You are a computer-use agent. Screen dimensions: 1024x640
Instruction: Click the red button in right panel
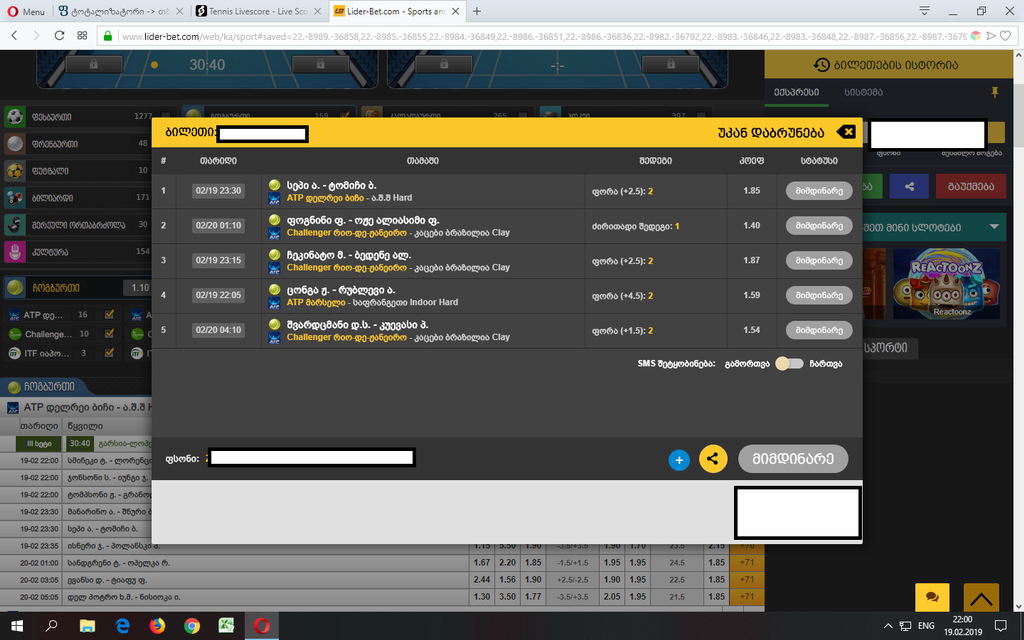[x=970, y=186]
